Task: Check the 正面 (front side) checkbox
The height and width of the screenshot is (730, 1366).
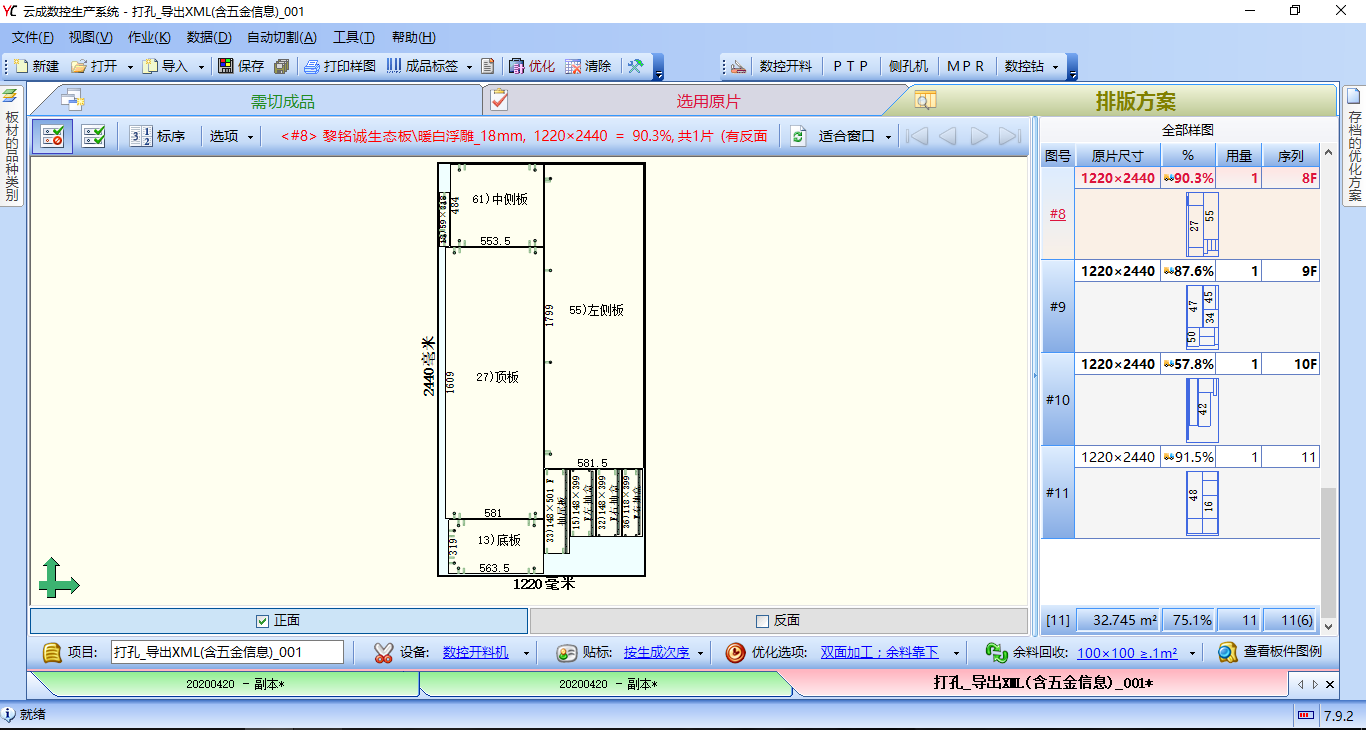Action: [x=263, y=620]
